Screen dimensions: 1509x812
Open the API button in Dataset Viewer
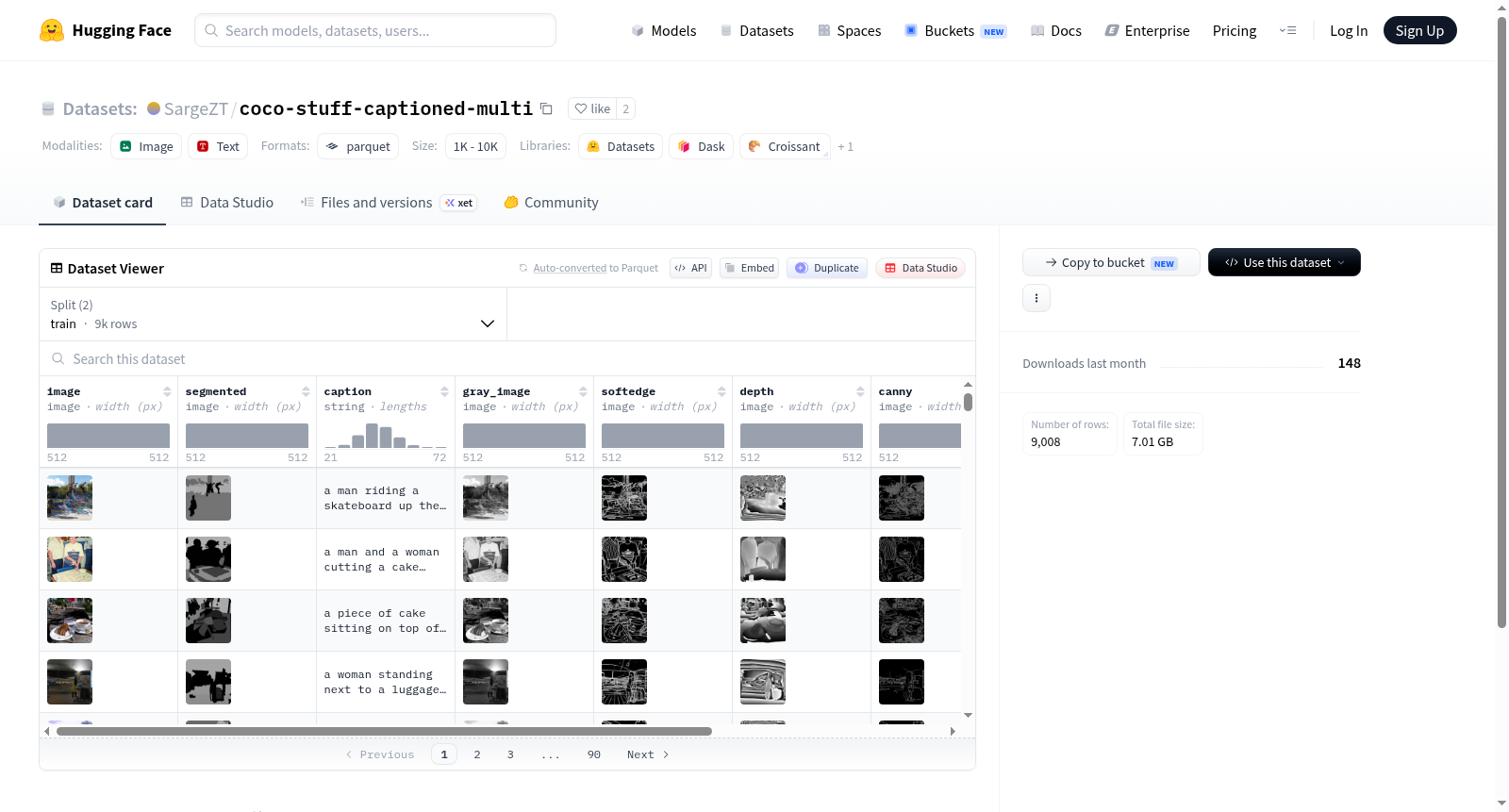(690, 268)
